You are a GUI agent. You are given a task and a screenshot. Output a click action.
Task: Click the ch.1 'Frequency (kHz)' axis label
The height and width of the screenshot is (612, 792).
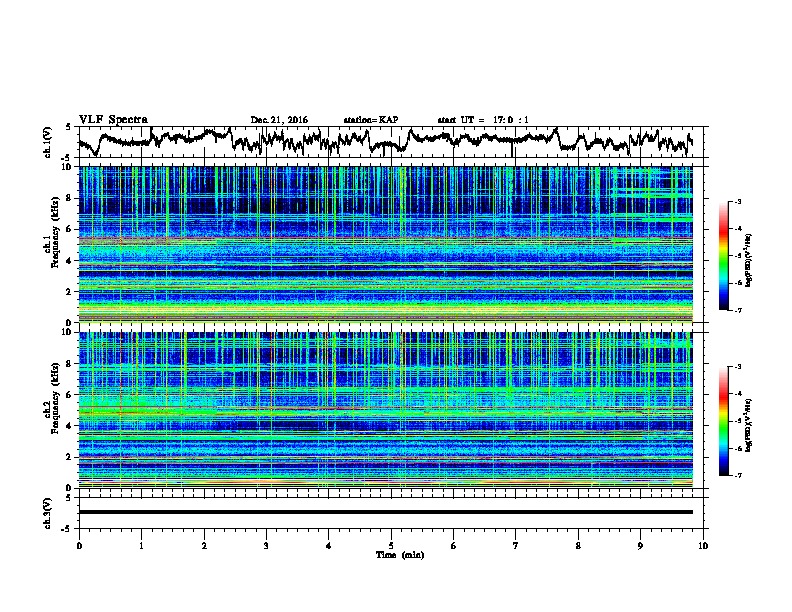pyautogui.click(x=56, y=232)
